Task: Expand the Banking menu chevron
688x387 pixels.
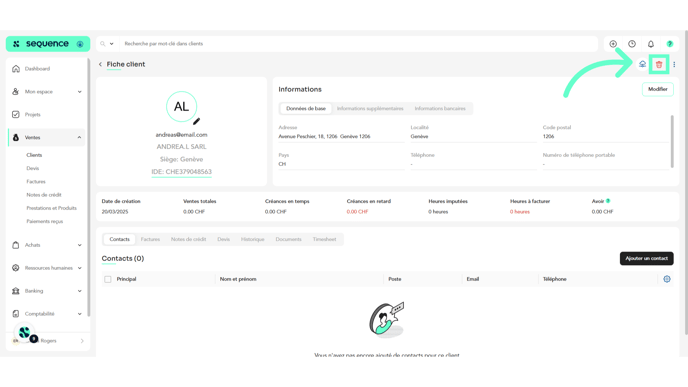Action: 79,291
